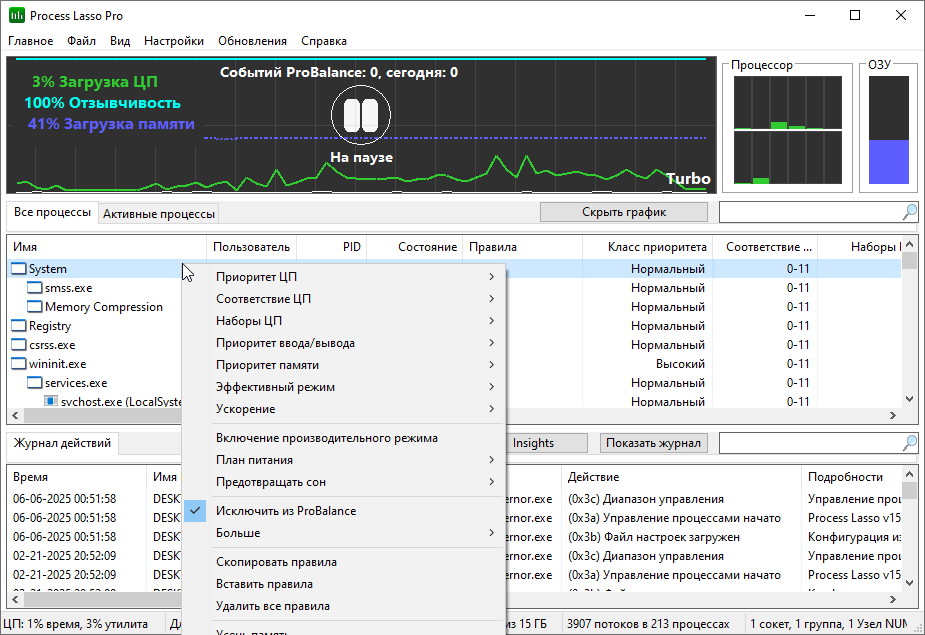Screen dimensions: 925x635
Task: Switch to Активные процессы tab
Action: tap(159, 214)
